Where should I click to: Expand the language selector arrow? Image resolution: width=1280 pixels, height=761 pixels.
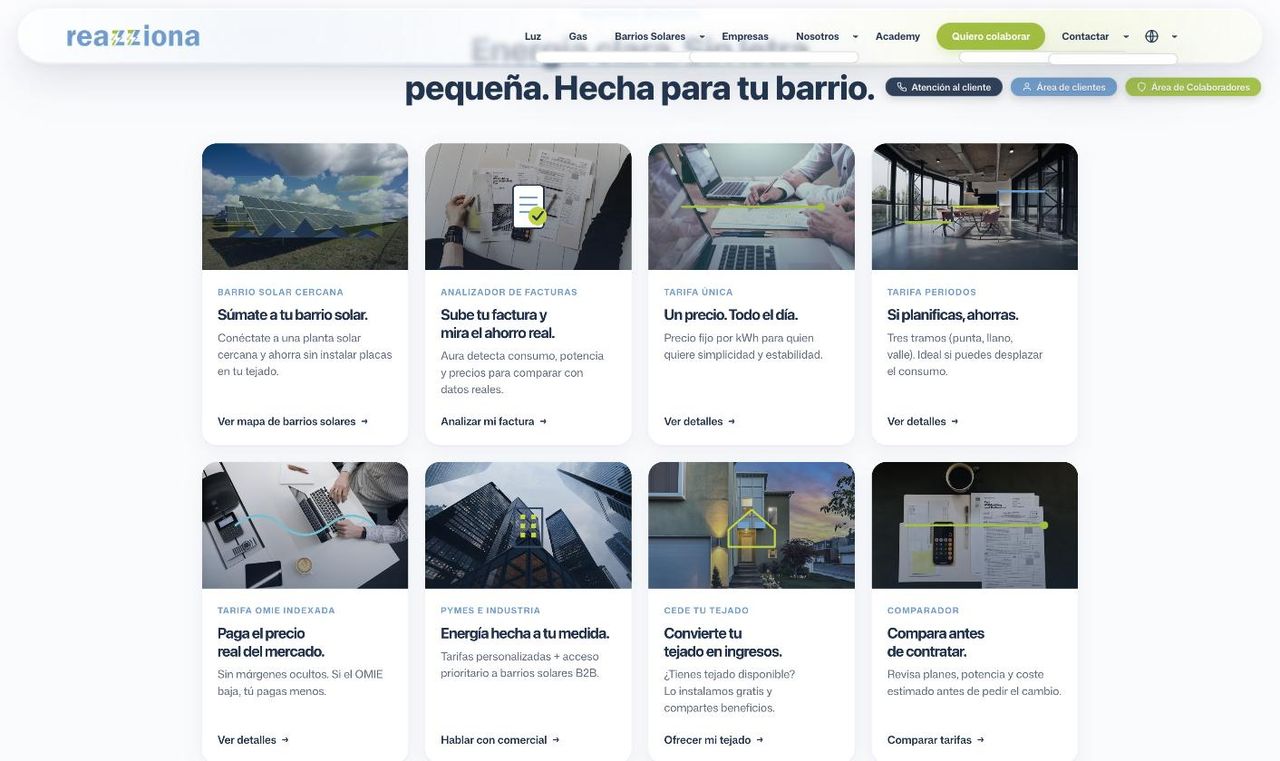[x=1174, y=37]
